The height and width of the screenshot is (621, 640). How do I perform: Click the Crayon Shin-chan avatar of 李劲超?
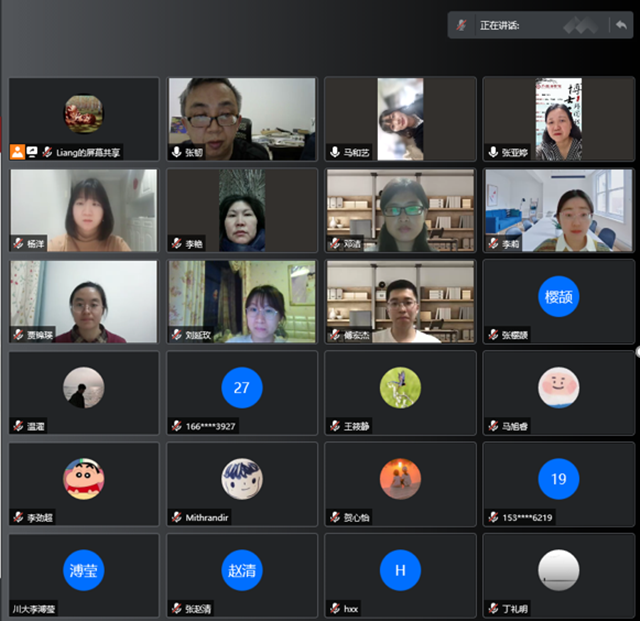coord(84,478)
